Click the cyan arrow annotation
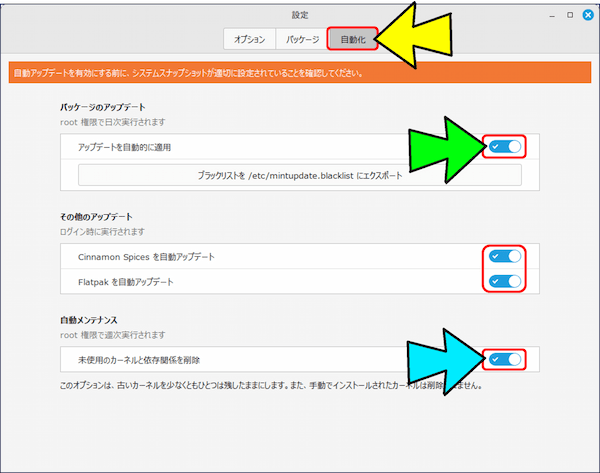The height and width of the screenshot is (473, 600). coord(445,360)
